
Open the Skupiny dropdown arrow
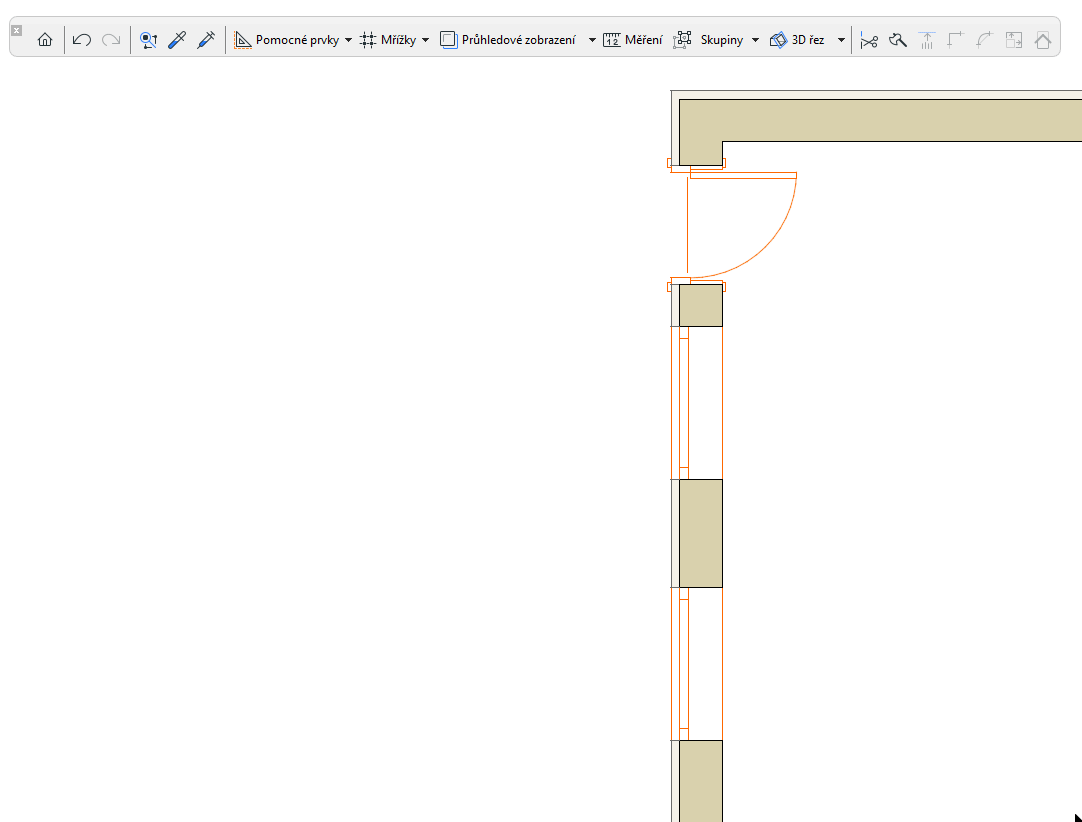point(756,40)
